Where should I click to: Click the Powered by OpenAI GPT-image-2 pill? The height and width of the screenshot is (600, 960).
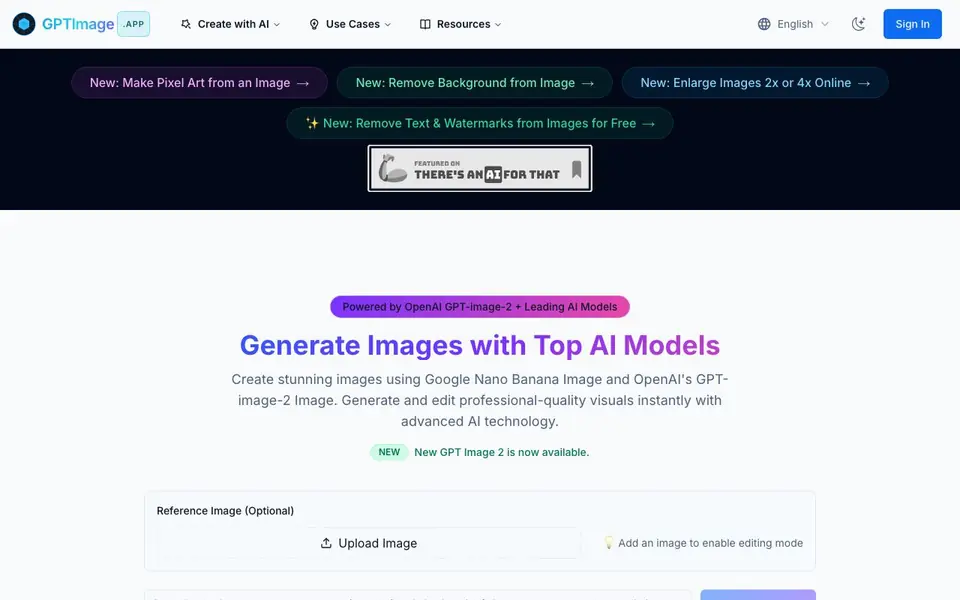tap(480, 307)
